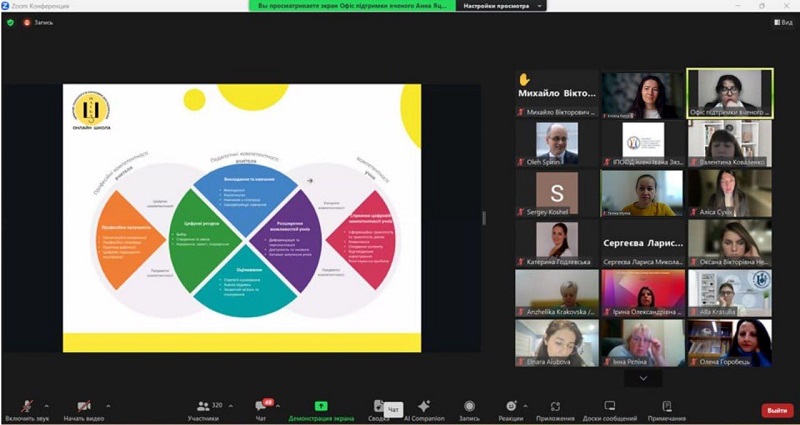Select Офіс підтримки вченого speaker tile

[x=730, y=94]
